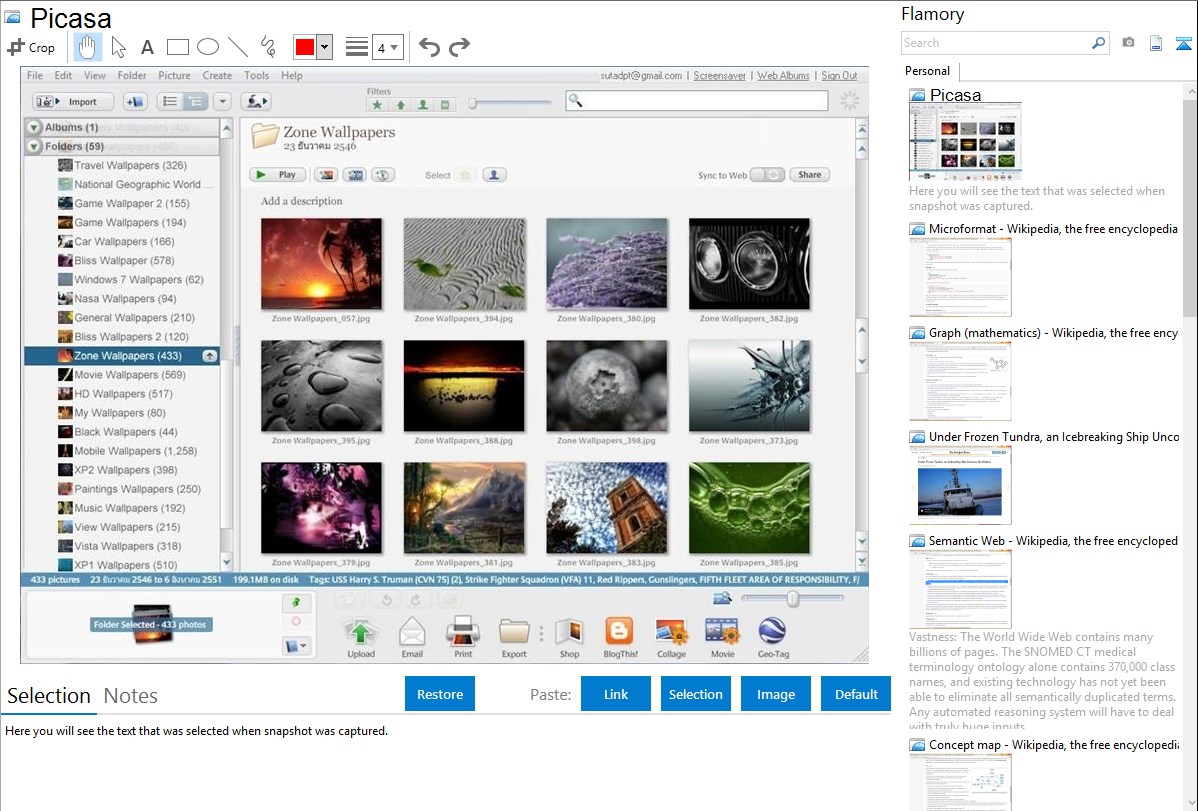1198x811 pixels.
Task: Open the line width dropdown showing 4
Action: point(388,47)
